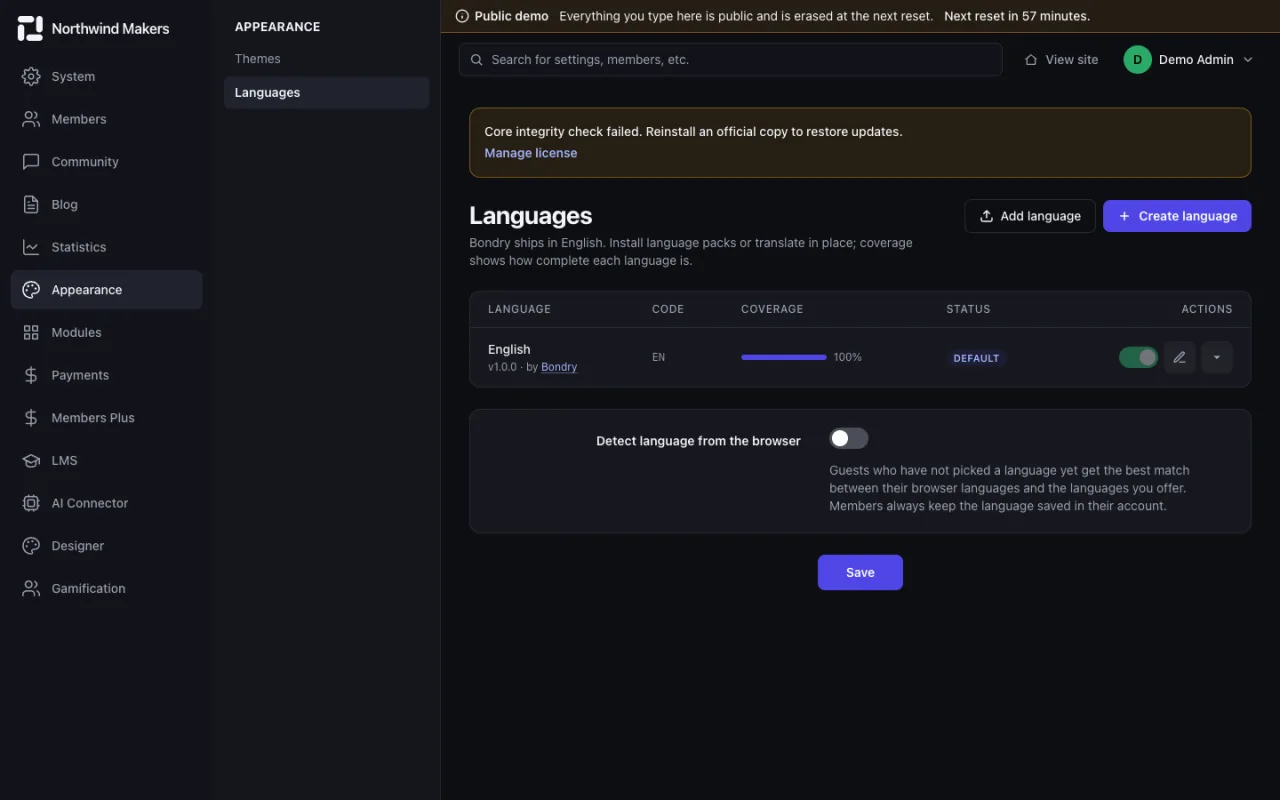Edit the English language with pencil icon

(x=1180, y=357)
